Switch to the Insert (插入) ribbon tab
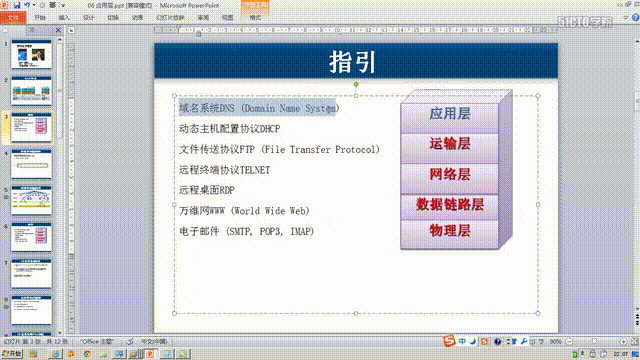 [x=64, y=18]
